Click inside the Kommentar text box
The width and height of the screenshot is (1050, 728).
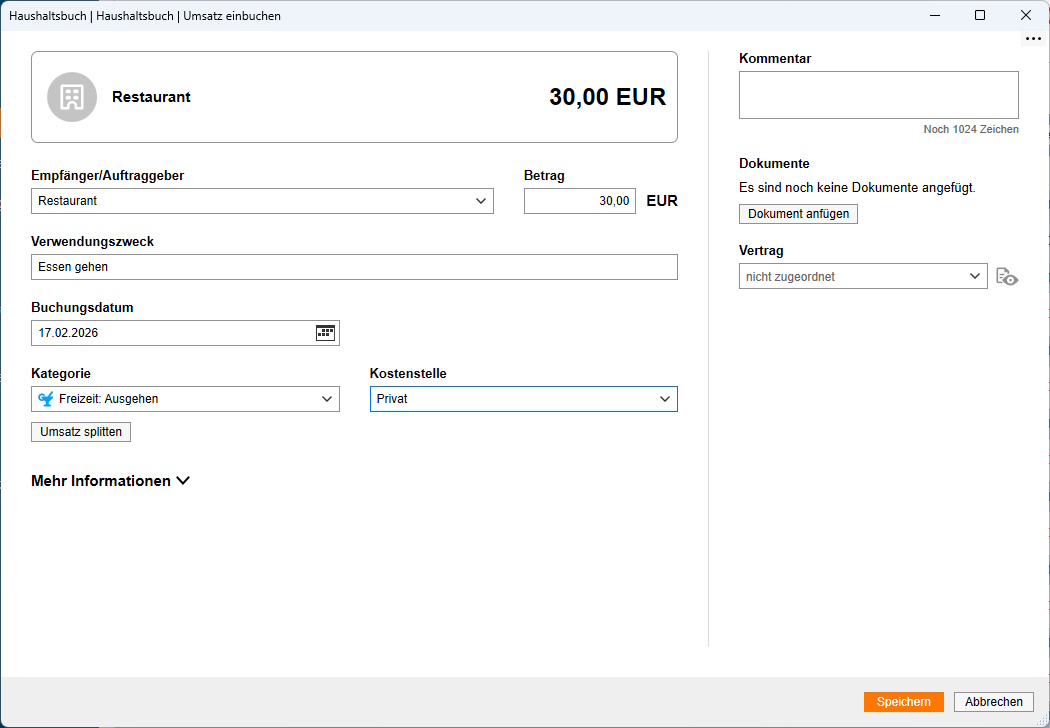pos(878,94)
